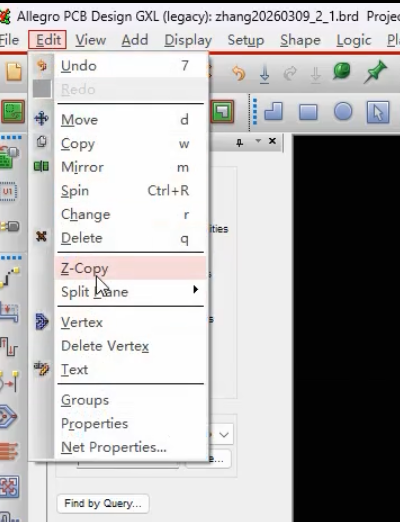The width and height of the screenshot is (400, 522).
Task: Expand the Split Plane submenu arrow
Action: click(x=196, y=289)
